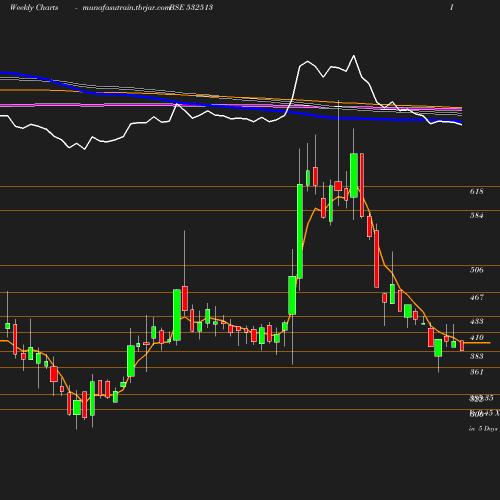The height and width of the screenshot is (500, 500).
Task: Click the 467 price level label
Action: pos(476,297)
